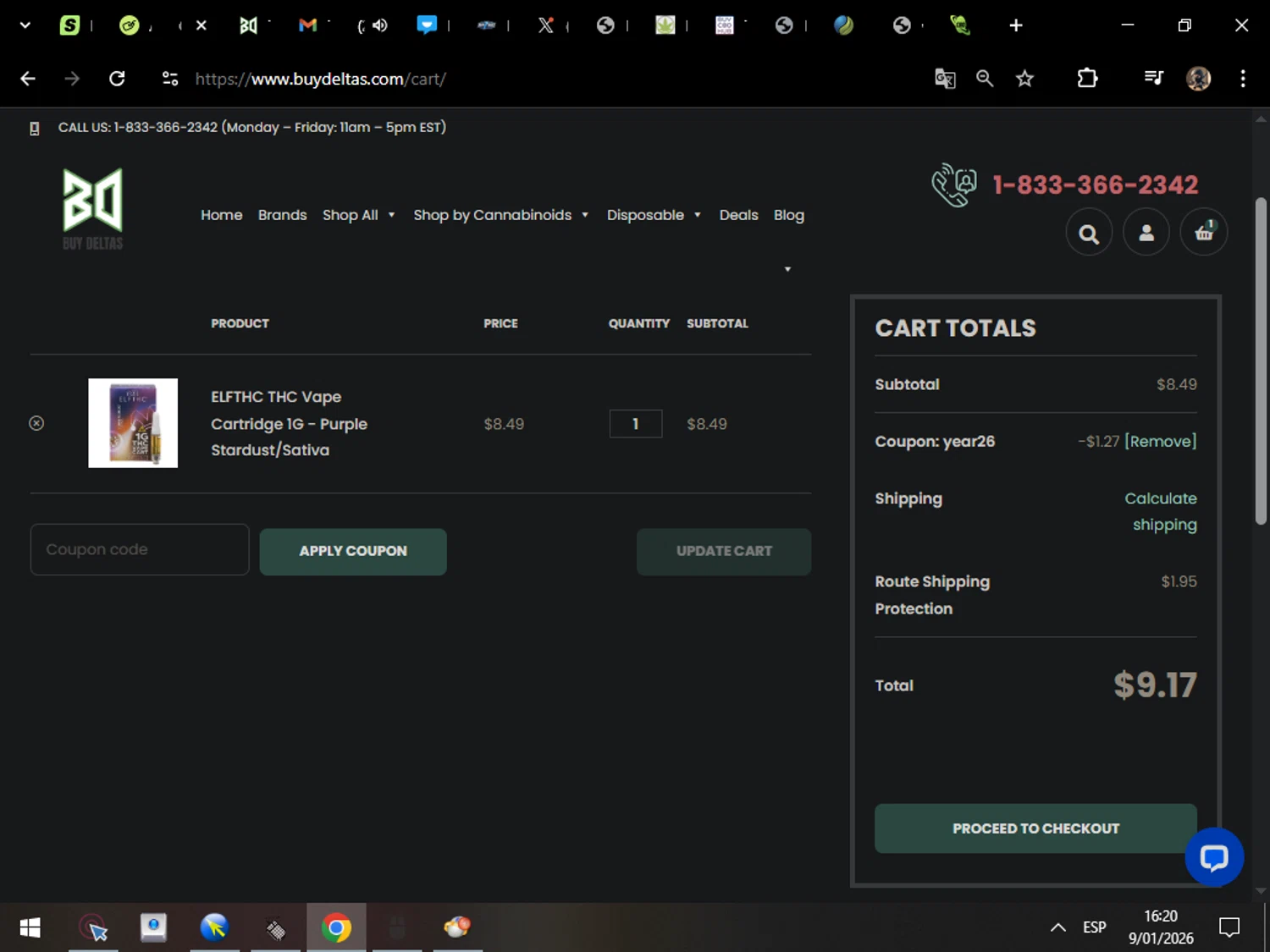Open the tab search chevron
The width and height of the screenshot is (1270, 952).
(25, 25)
